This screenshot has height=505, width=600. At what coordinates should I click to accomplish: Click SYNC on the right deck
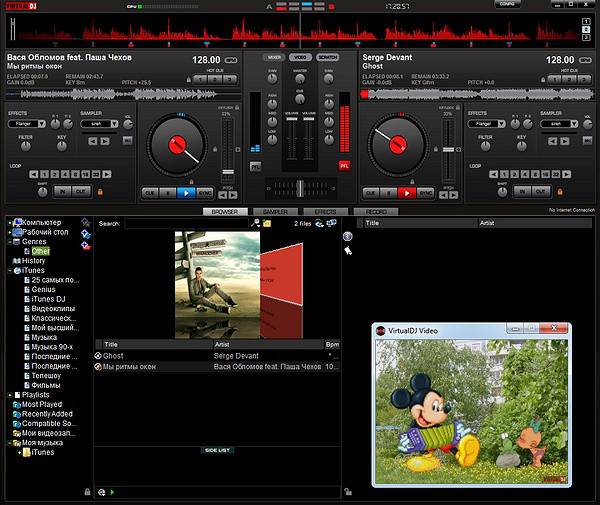(426, 192)
